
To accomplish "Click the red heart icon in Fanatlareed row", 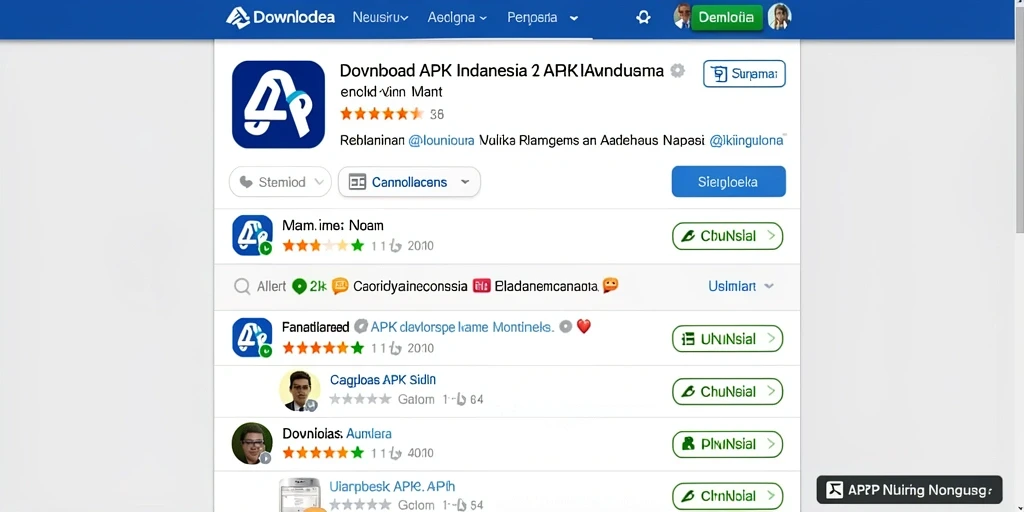I will click(584, 327).
